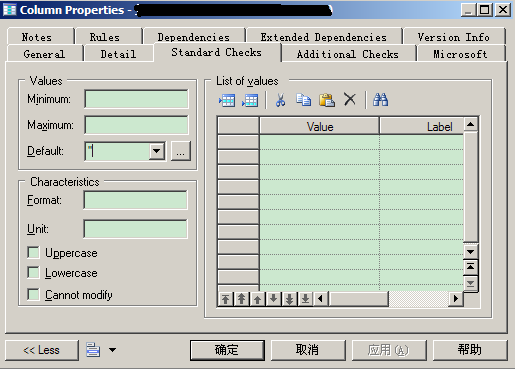Click the Value column header
The height and width of the screenshot is (369, 515).
click(319, 126)
